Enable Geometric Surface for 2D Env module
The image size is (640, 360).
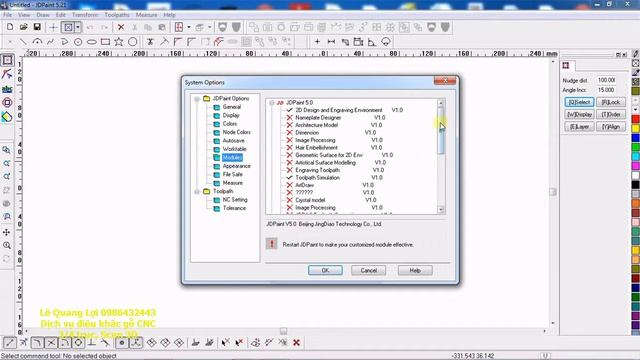point(289,155)
